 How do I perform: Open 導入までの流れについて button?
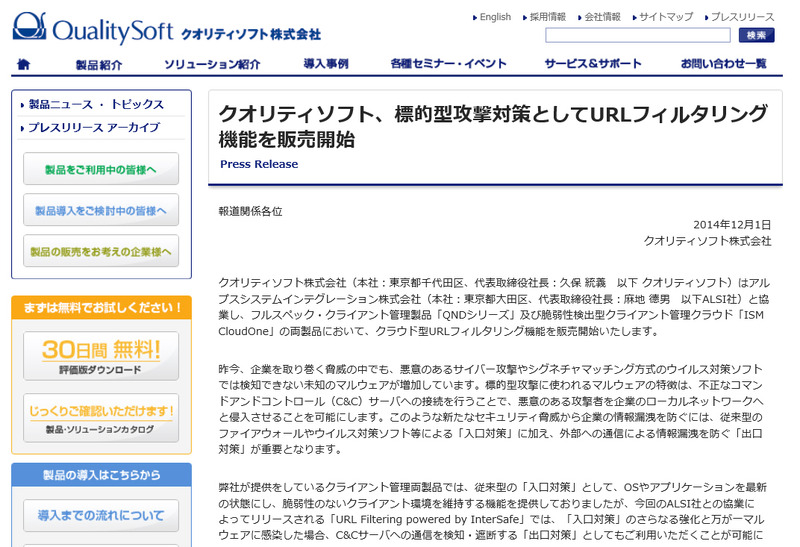click(101, 516)
